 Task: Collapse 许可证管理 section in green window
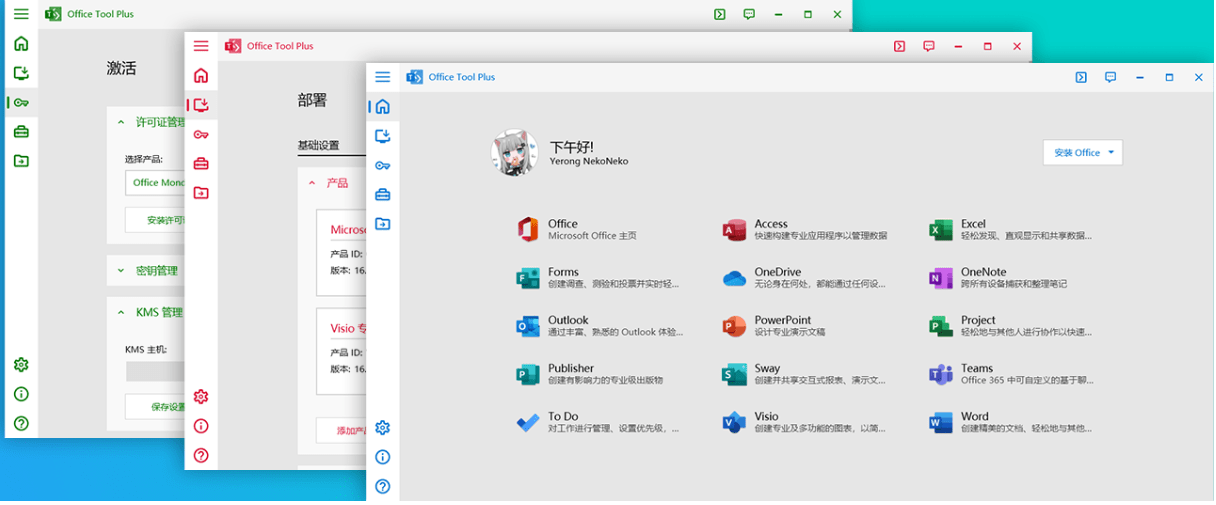[122, 122]
